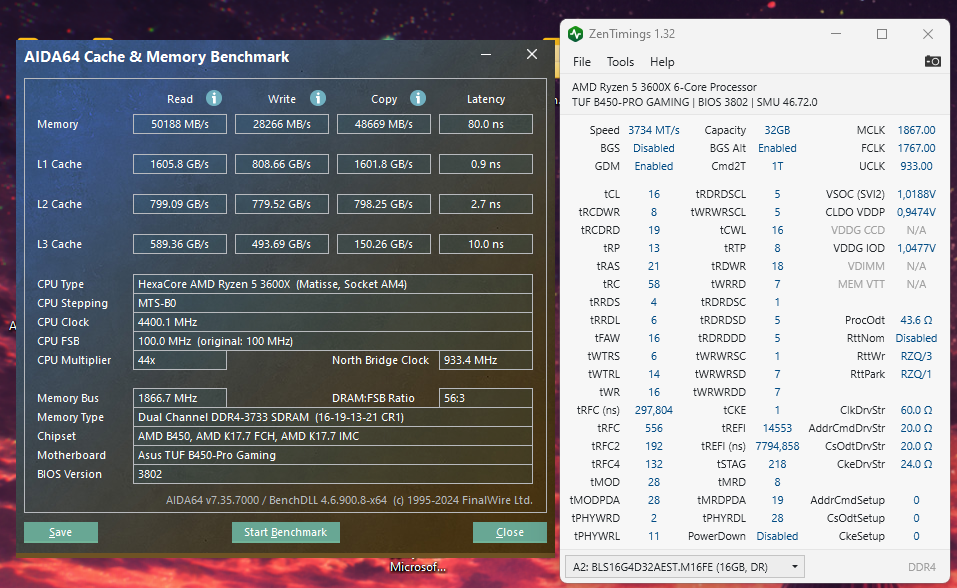Click the Memory Bus field 1866.7 MHz

pyautogui.click(x=180, y=398)
